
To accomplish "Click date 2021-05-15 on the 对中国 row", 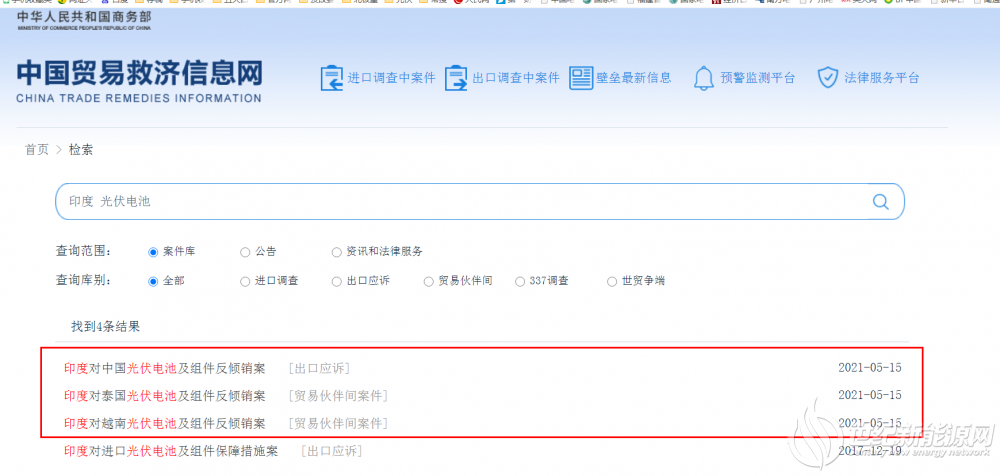I will tap(870, 368).
